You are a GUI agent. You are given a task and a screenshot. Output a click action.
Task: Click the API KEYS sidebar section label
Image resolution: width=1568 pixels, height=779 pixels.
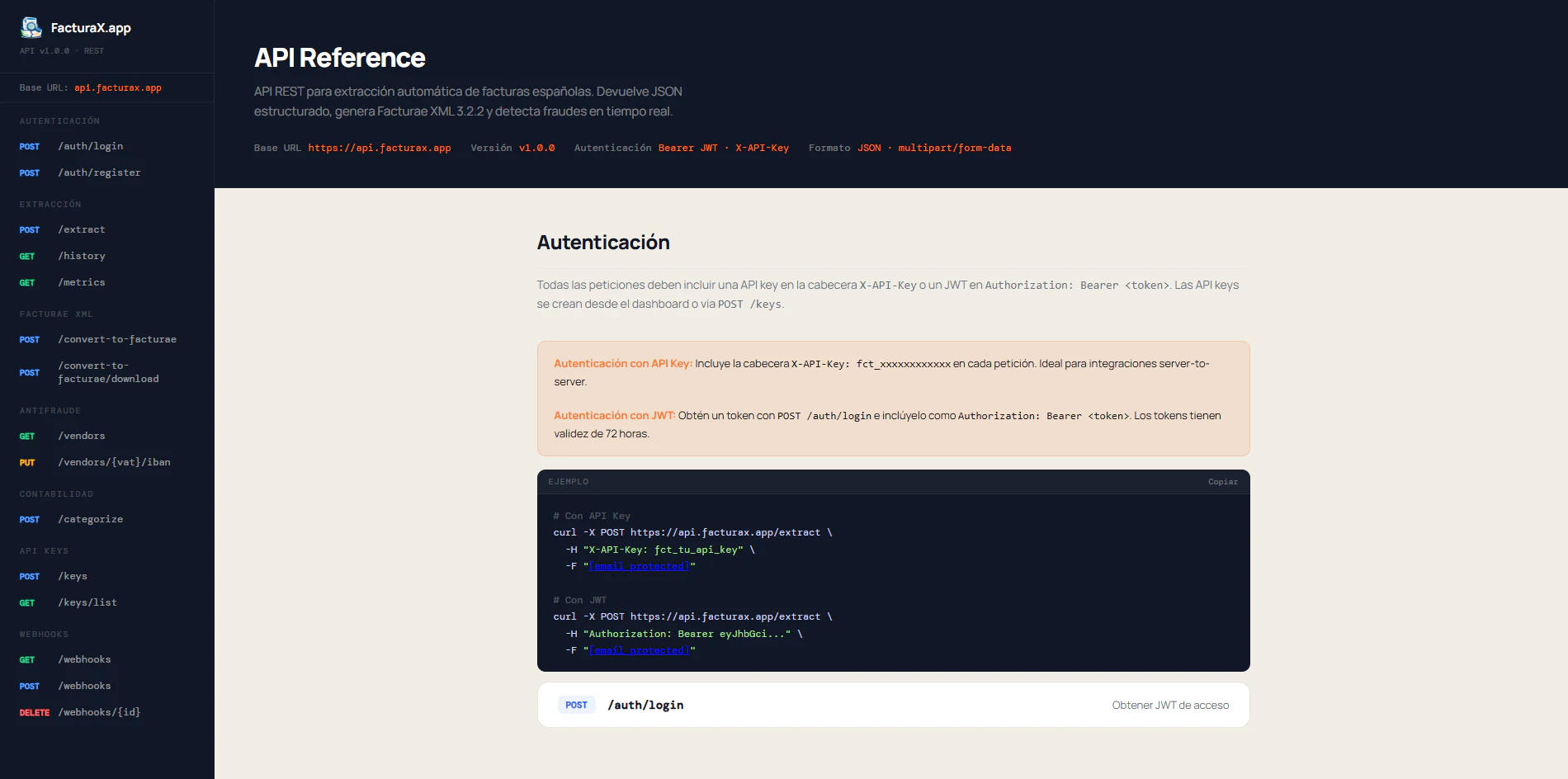[x=44, y=551]
